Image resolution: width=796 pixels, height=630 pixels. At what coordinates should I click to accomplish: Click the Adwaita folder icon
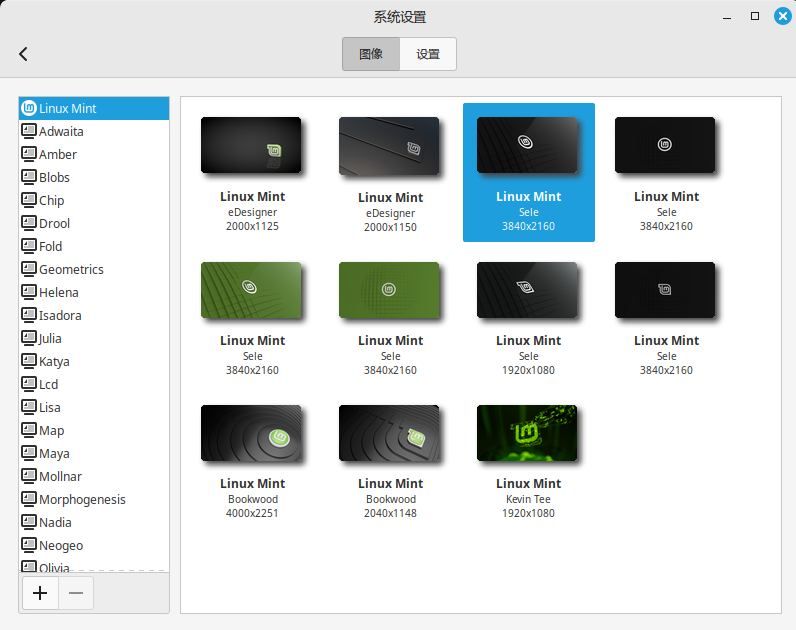click(x=29, y=131)
